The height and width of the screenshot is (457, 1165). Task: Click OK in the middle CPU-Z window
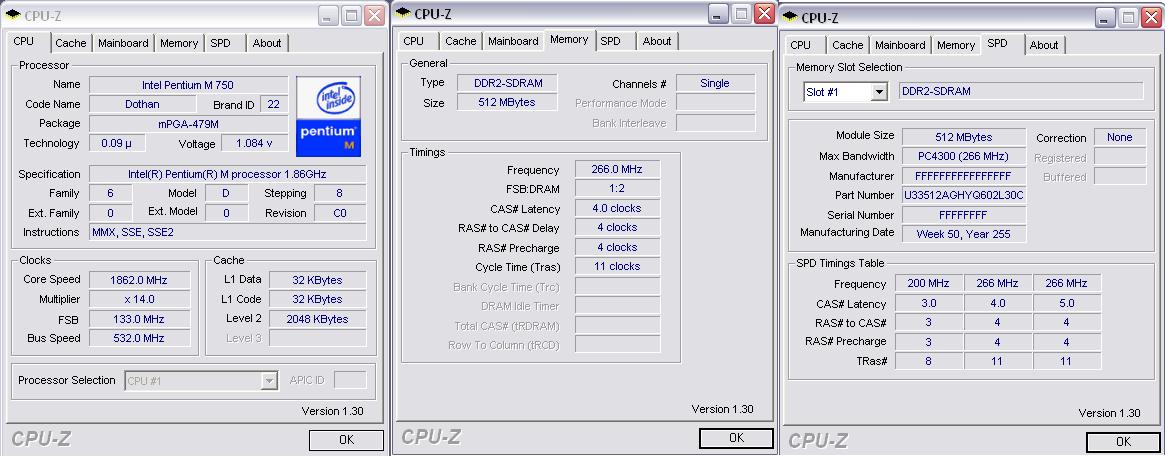[x=736, y=438]
